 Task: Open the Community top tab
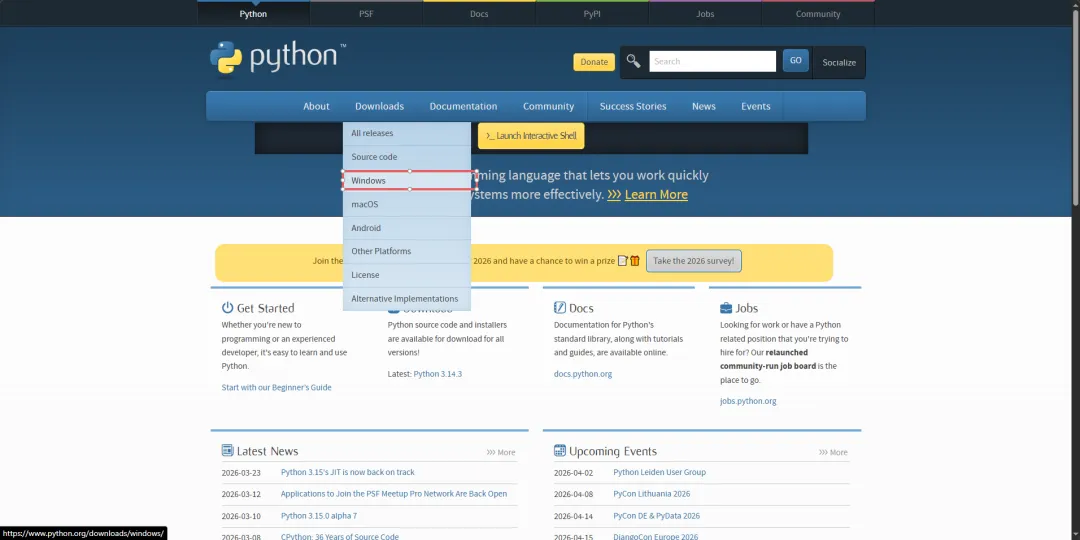pos(818,14)
